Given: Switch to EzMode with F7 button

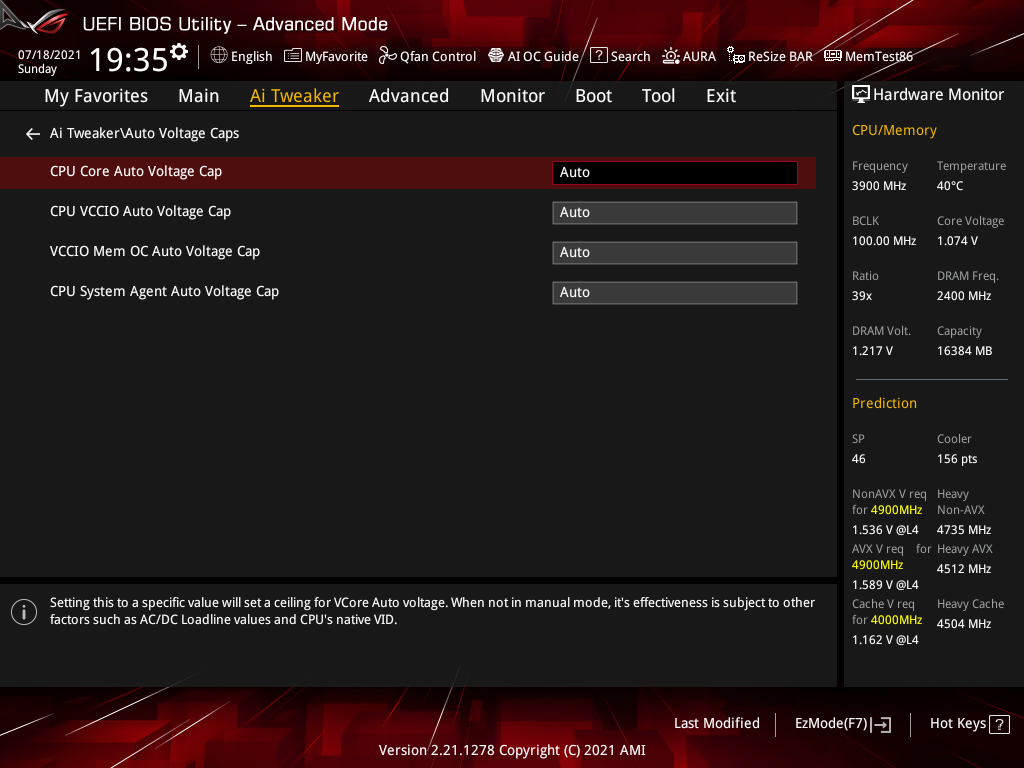Looking at the screenshot, I should point(842,723).
